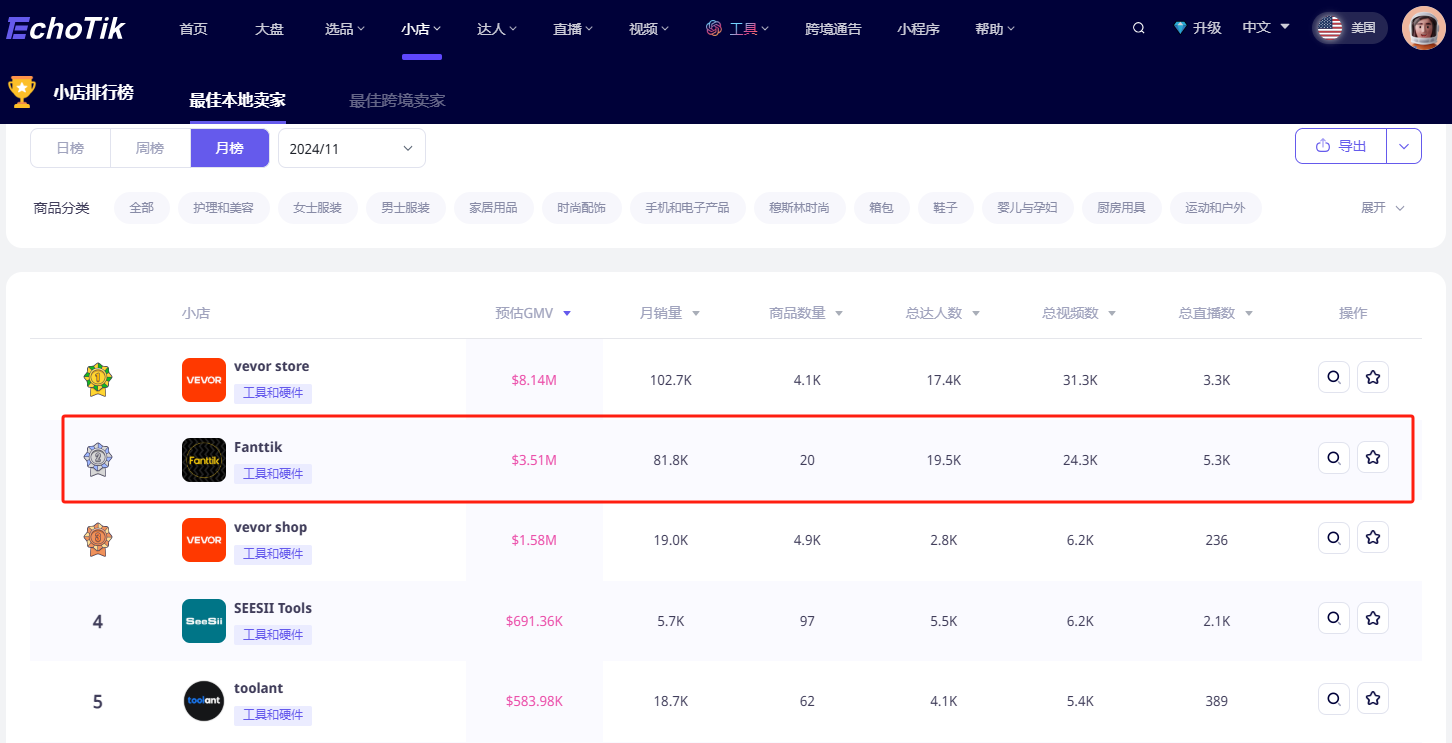This screenshot has height=743, width=1452.
Task: Open the user avatar profile
Action: [x=1422, y=28]
